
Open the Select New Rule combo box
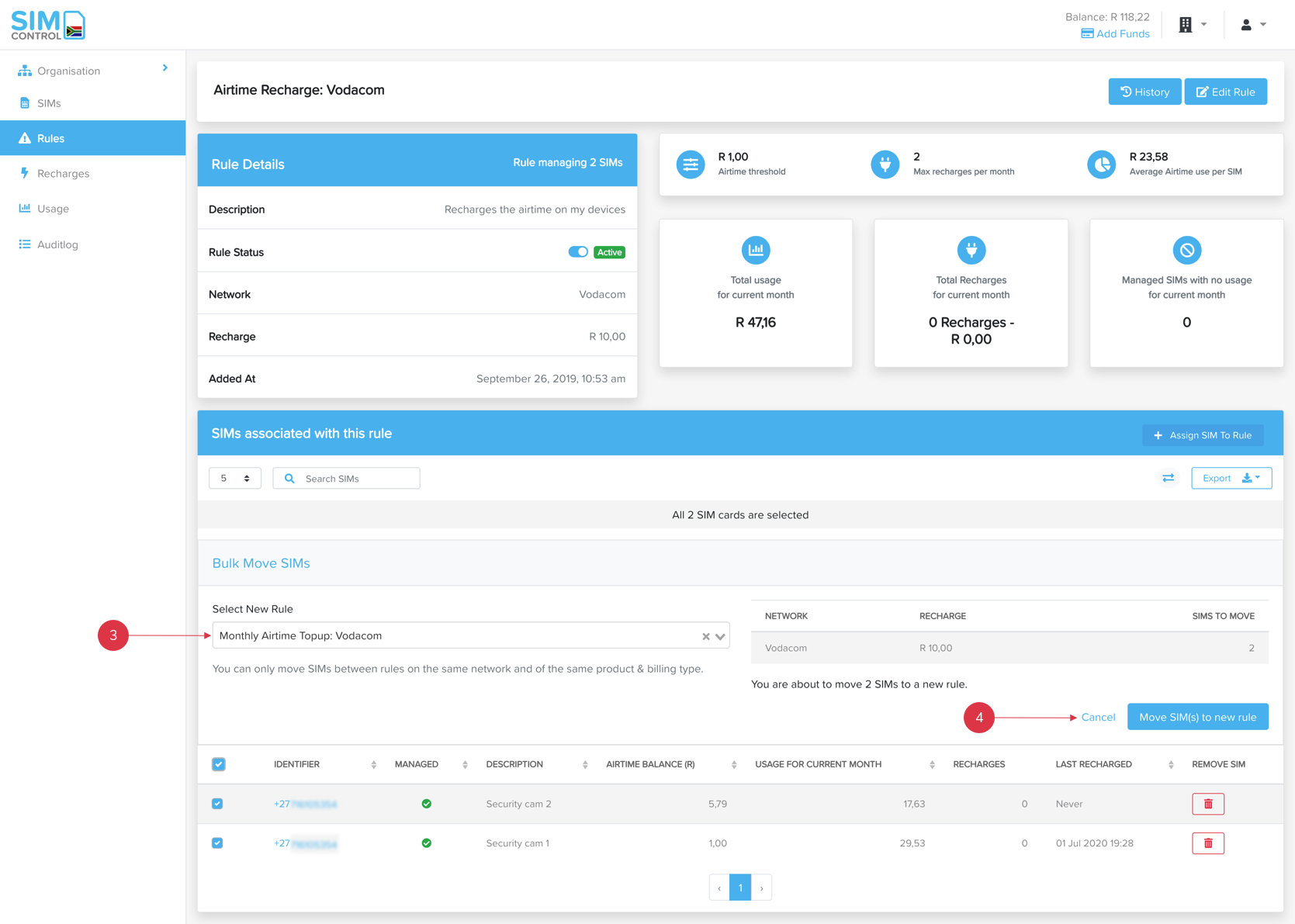point(470,635)
